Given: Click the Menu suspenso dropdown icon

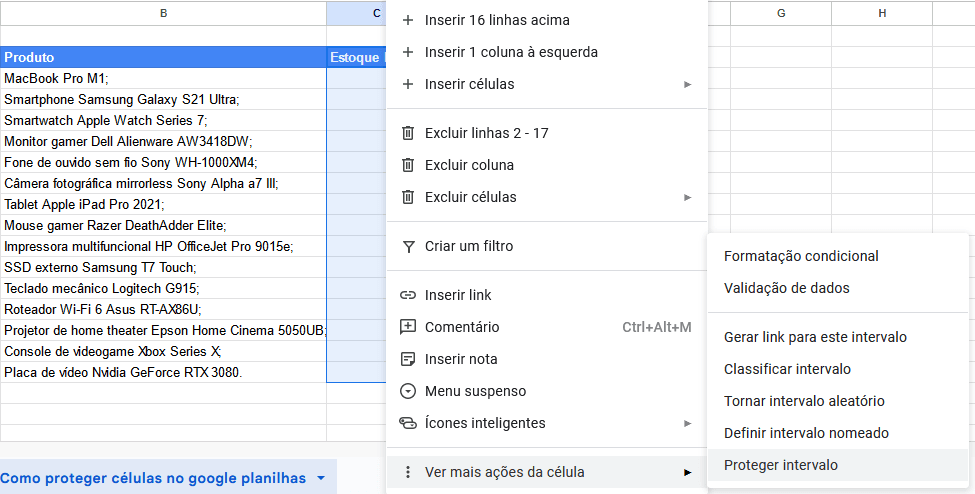Looking at the screenshot, I should coord(407,391).
